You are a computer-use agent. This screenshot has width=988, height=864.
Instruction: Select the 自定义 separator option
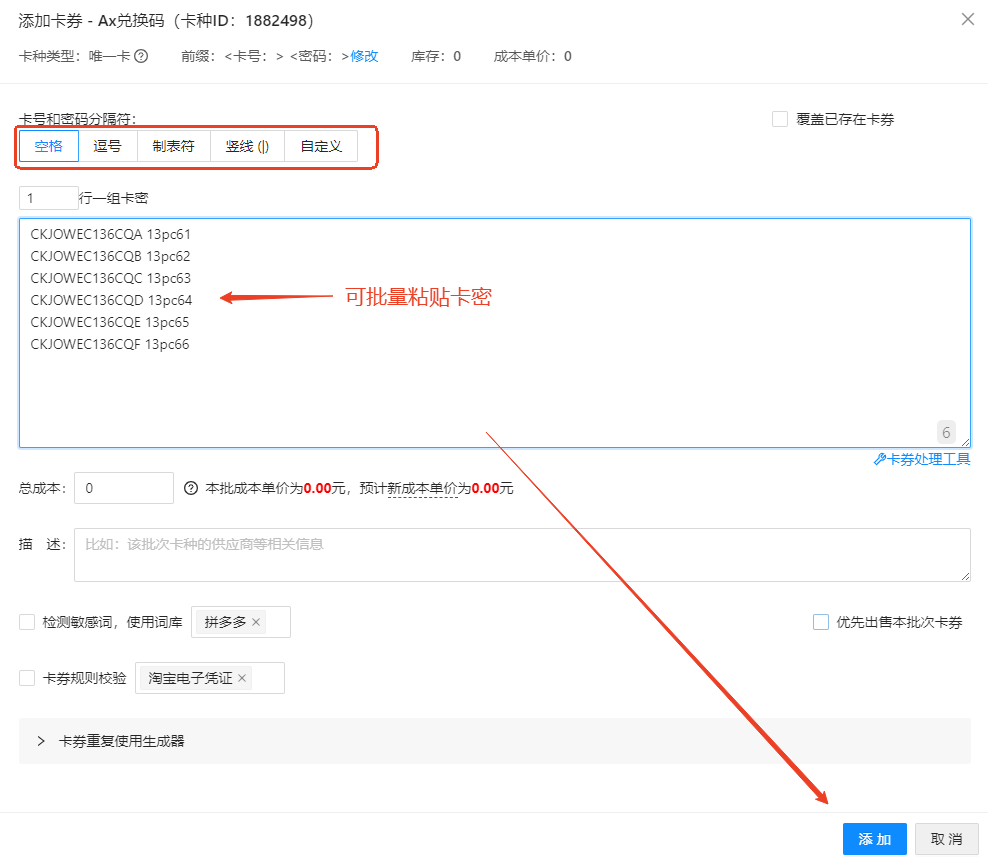[321, 146]
